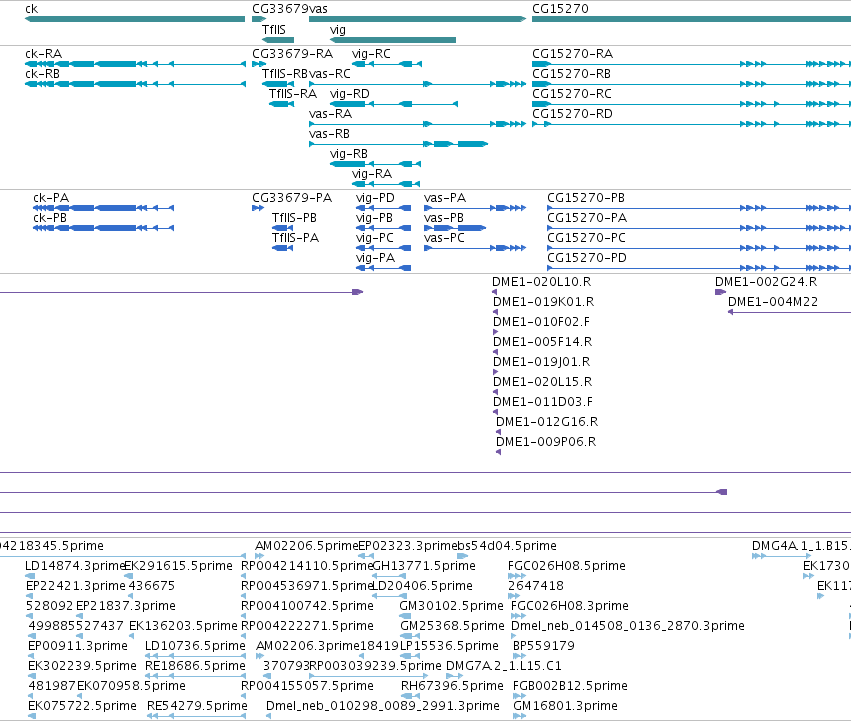Click the DME1-019J01.R feature label
The image size is (851, 721).
542,363
